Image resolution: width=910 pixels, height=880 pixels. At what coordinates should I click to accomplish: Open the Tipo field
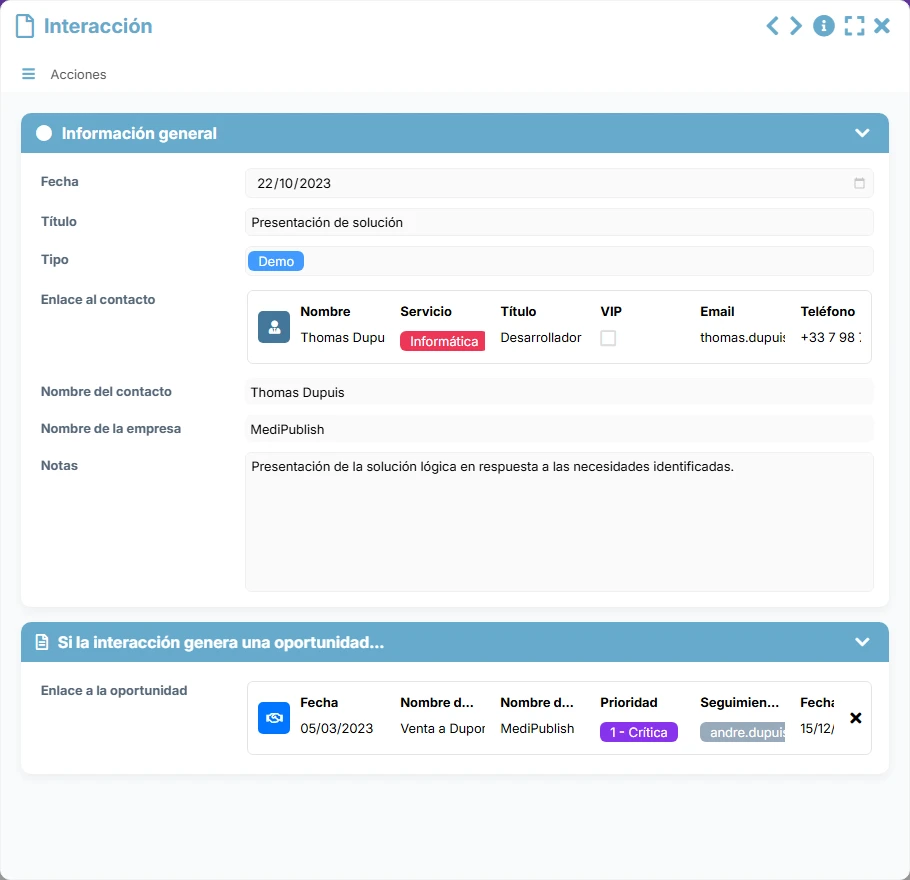(559, 261)
